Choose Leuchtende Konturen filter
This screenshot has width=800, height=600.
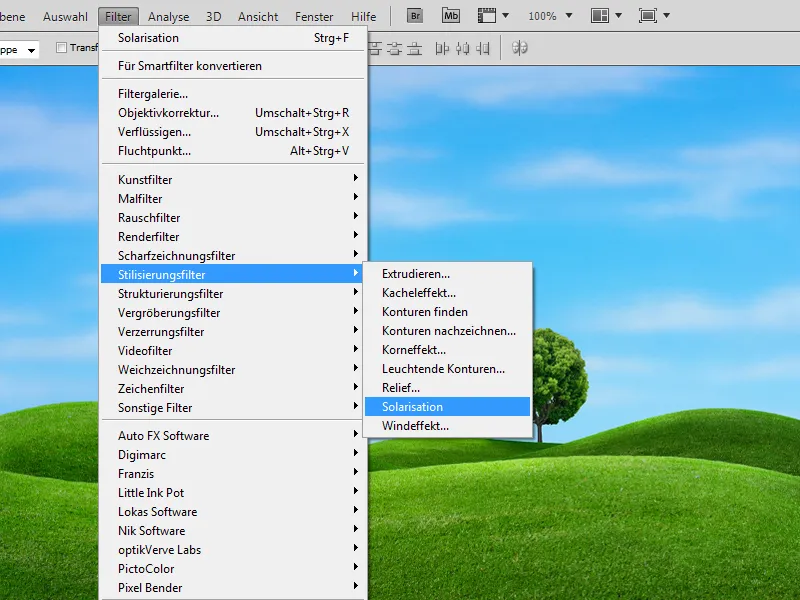coord(447,369)
